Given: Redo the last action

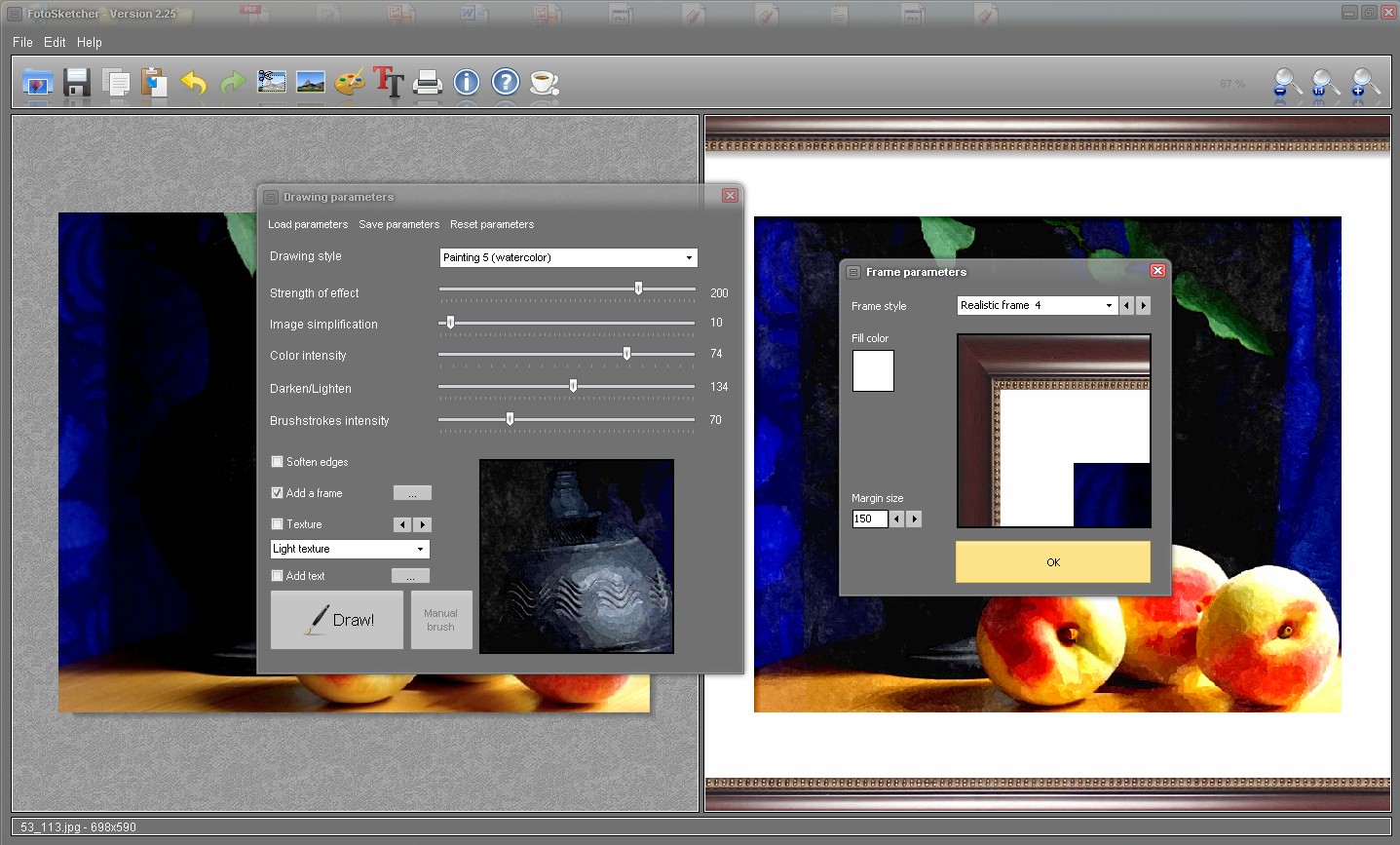Looking at the screenshot, I should [232, 83].
